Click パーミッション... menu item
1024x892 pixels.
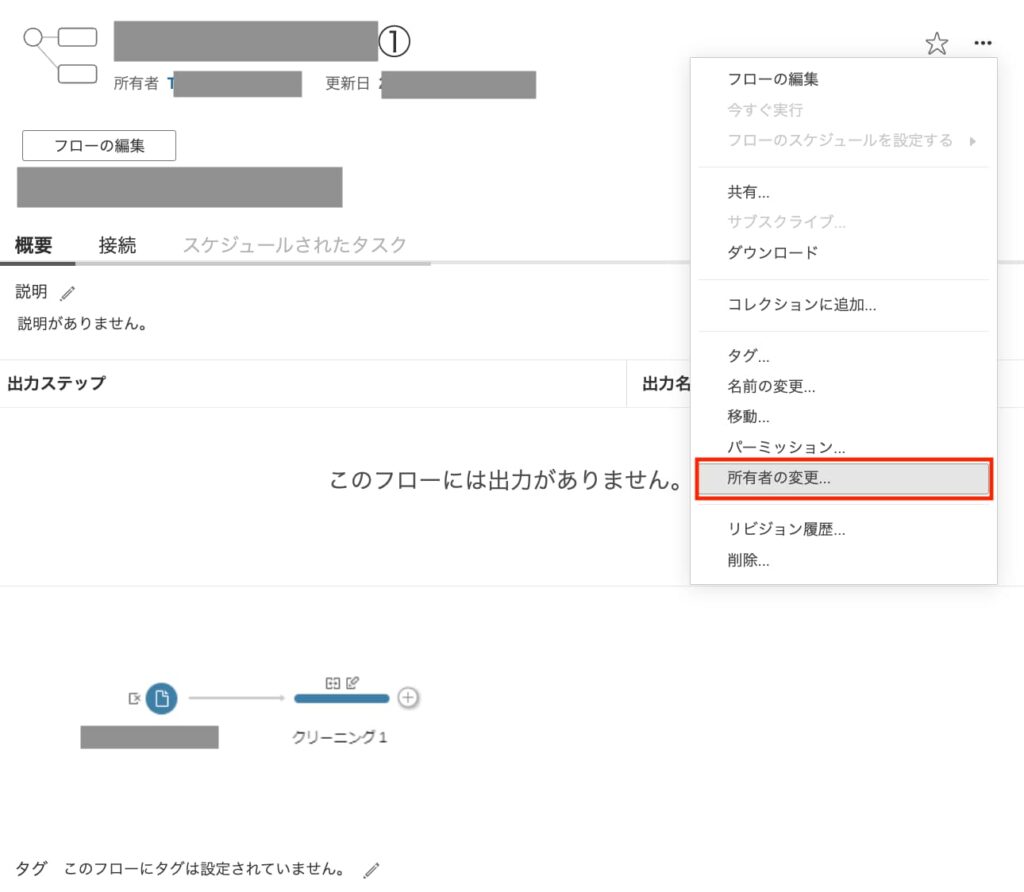click(x=786, y=447)
